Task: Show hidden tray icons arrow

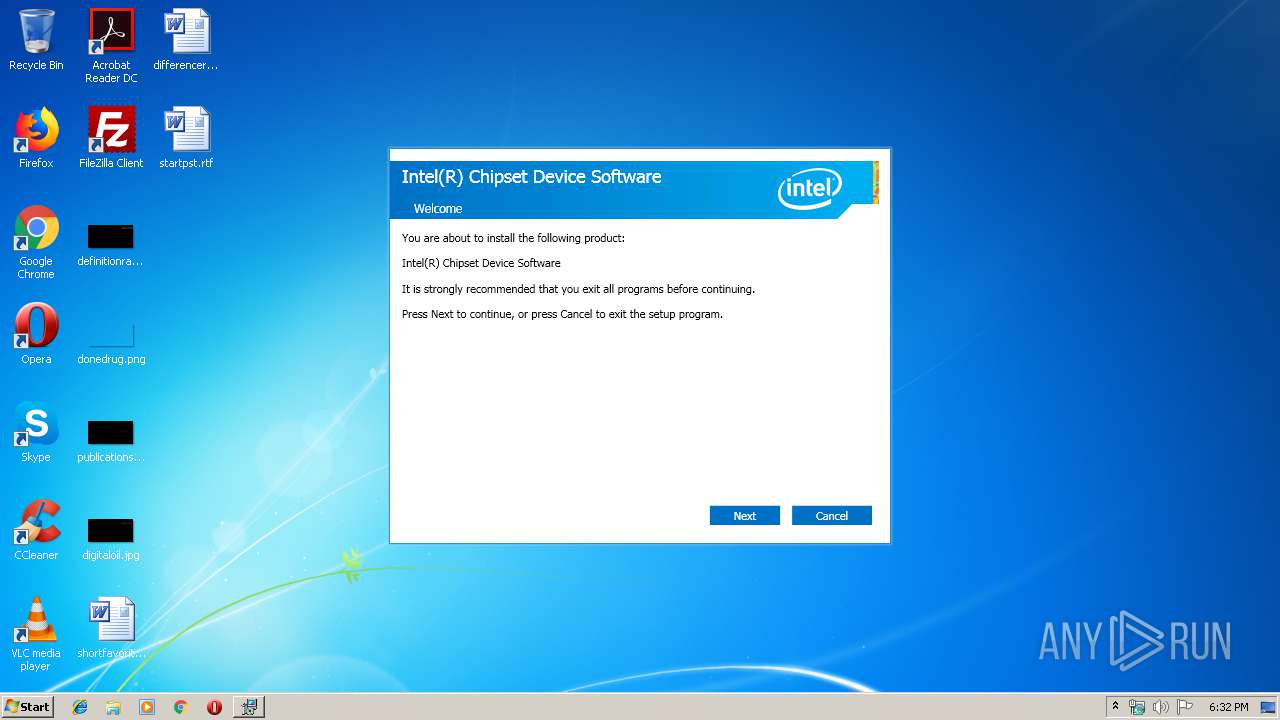Action: pos(1115,707)
